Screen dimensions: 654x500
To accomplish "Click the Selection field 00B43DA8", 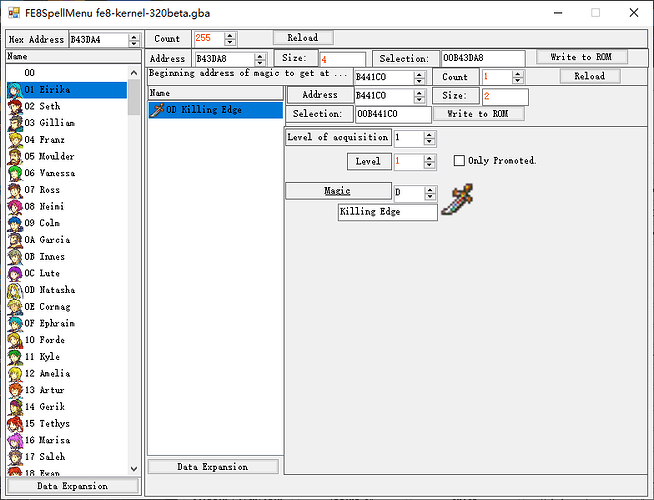I will click(483, 58).
